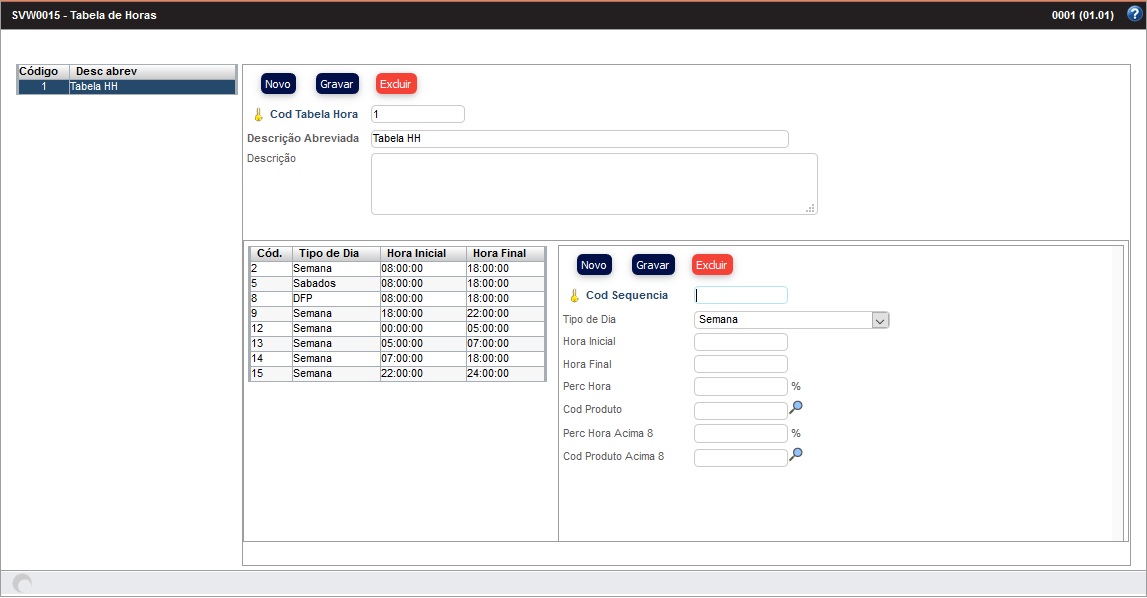1147x598 pixels.
Task: Sort by Hora Inicial column header
Action: click(x=422, y=253)
